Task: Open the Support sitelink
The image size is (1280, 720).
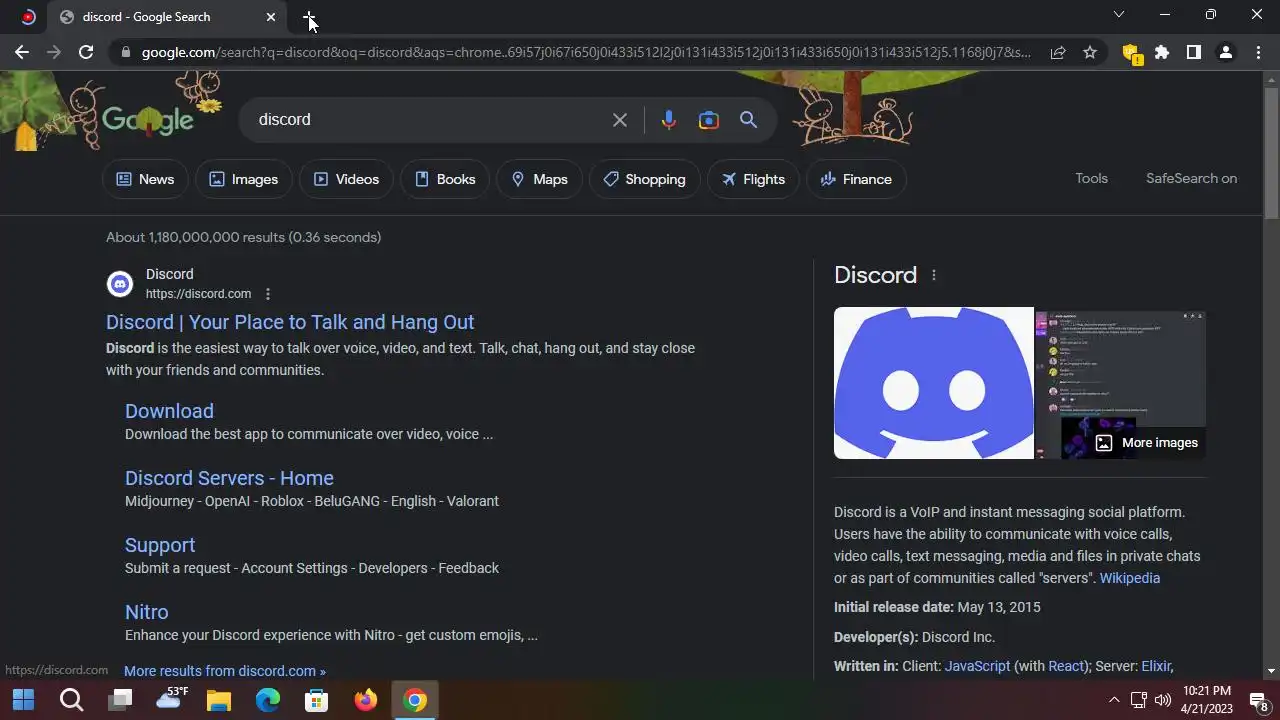Action: coord(160,545)
